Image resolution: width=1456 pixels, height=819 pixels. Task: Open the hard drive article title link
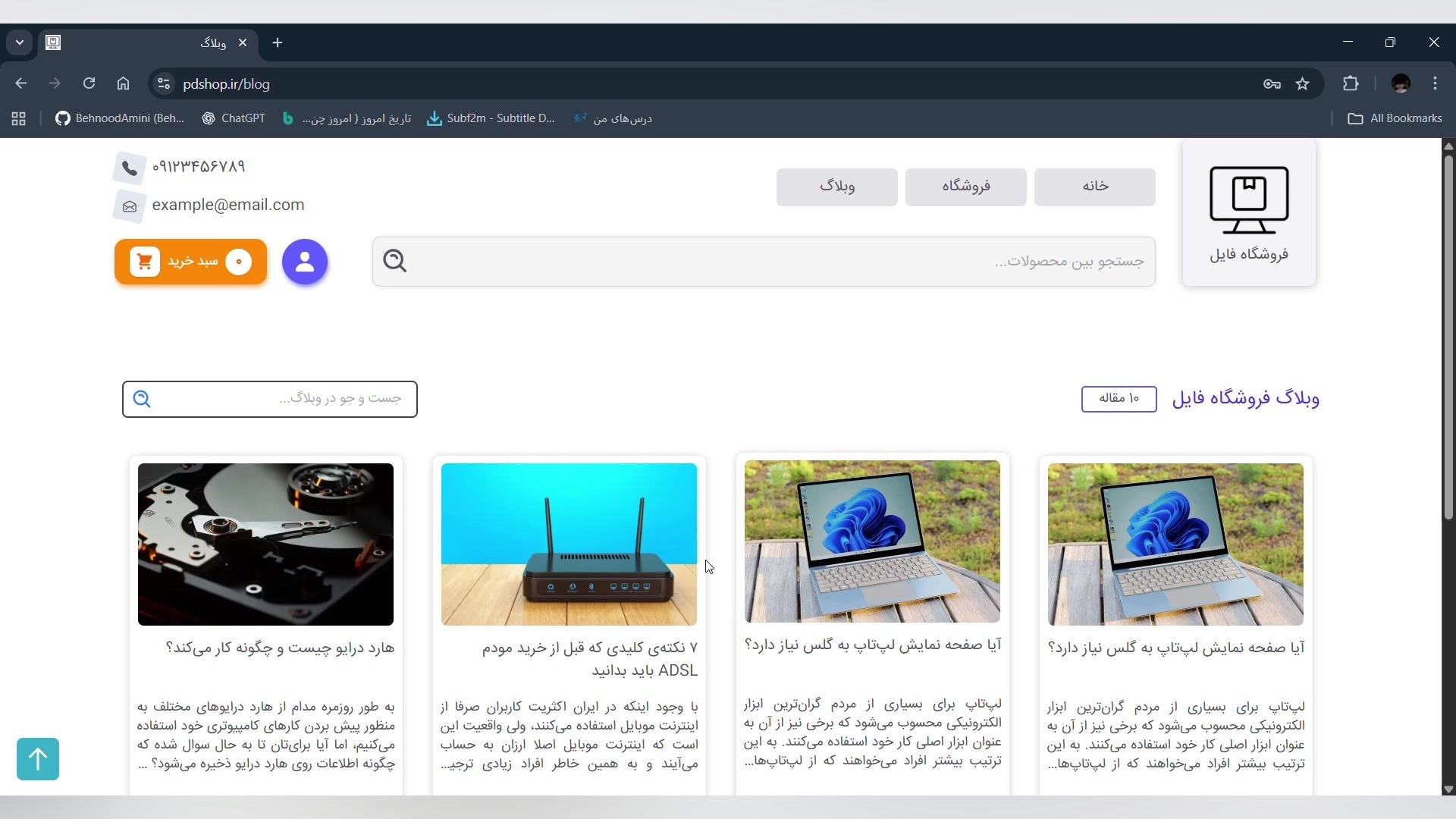point(280,648)
